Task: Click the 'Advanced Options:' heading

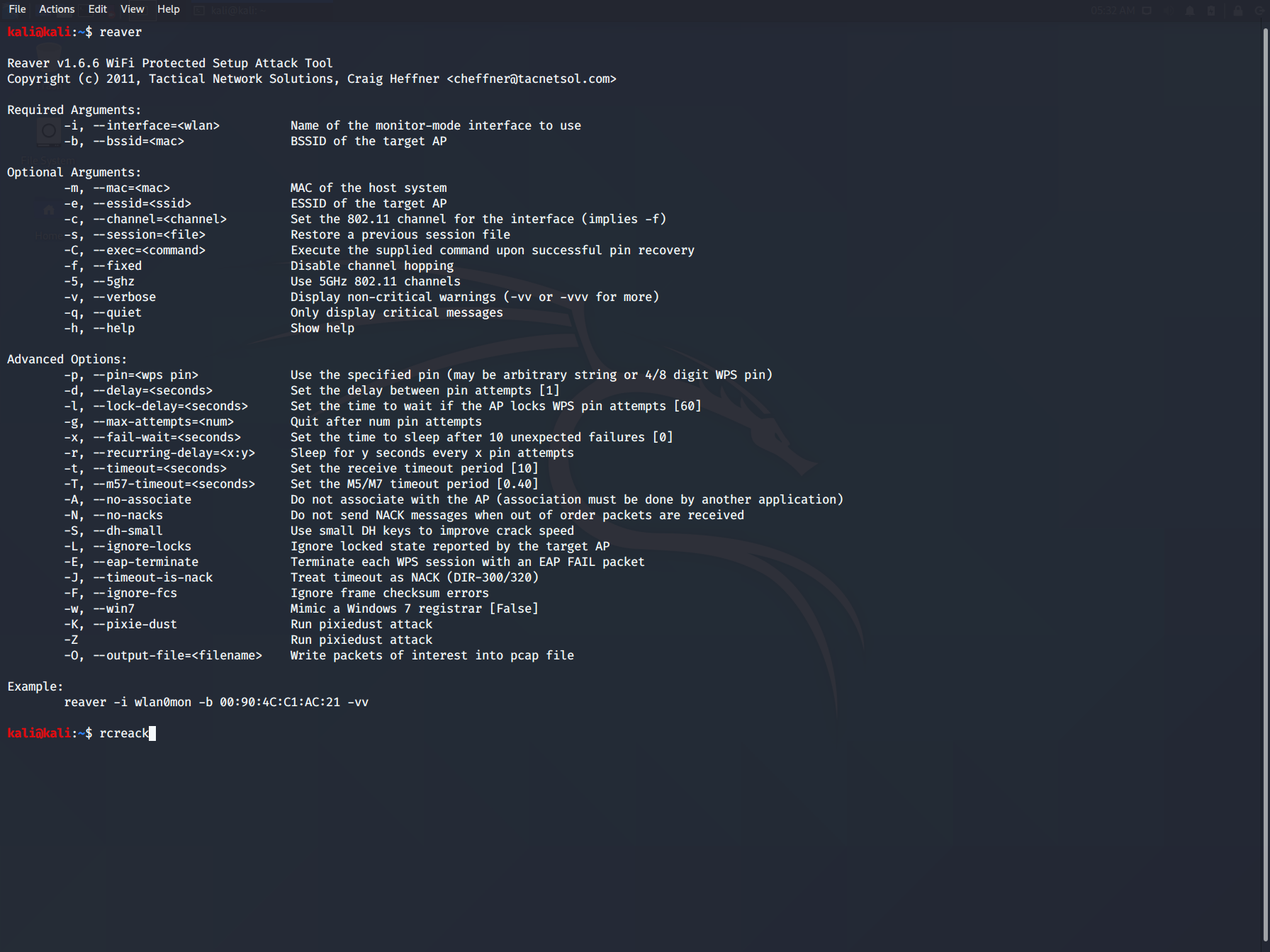Action: pos(67,359)
